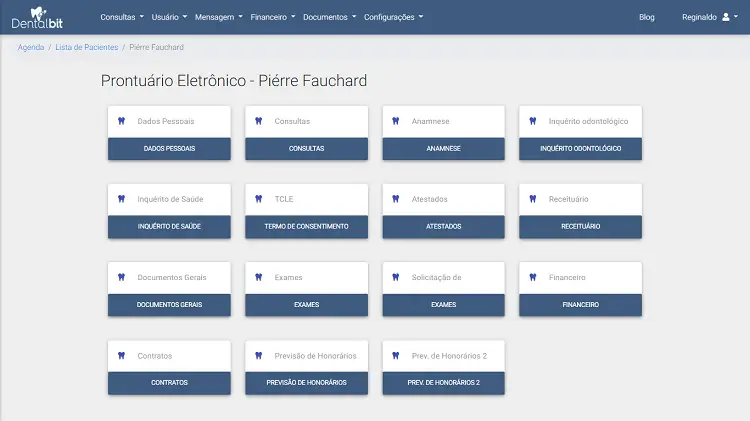Click the tooth icon on Contratos card
The height and width of the screenshot is (421, 750).
pos(121,356)
